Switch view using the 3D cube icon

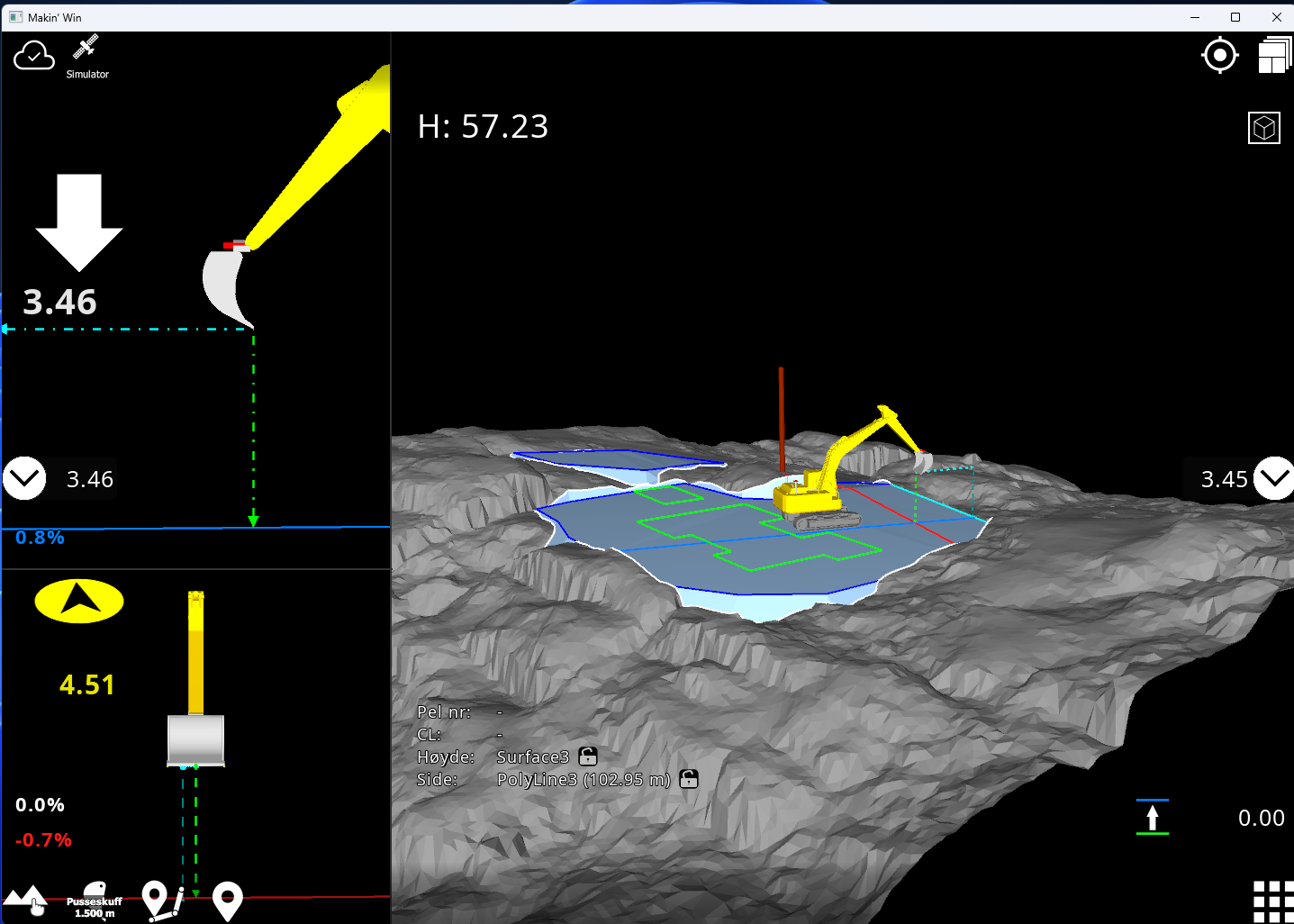(x=1264, y=128)
